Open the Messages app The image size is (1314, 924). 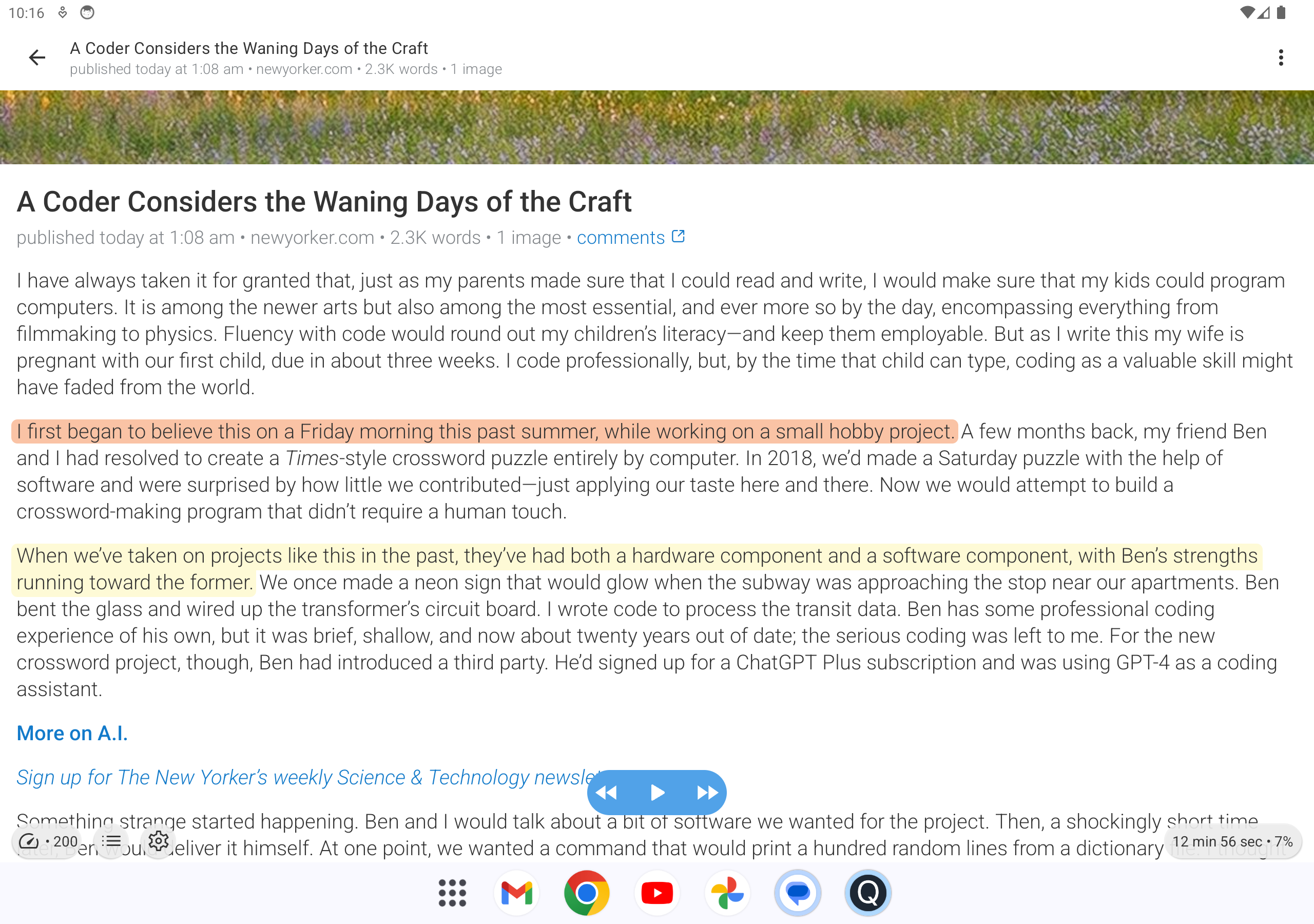pos(798,892)
